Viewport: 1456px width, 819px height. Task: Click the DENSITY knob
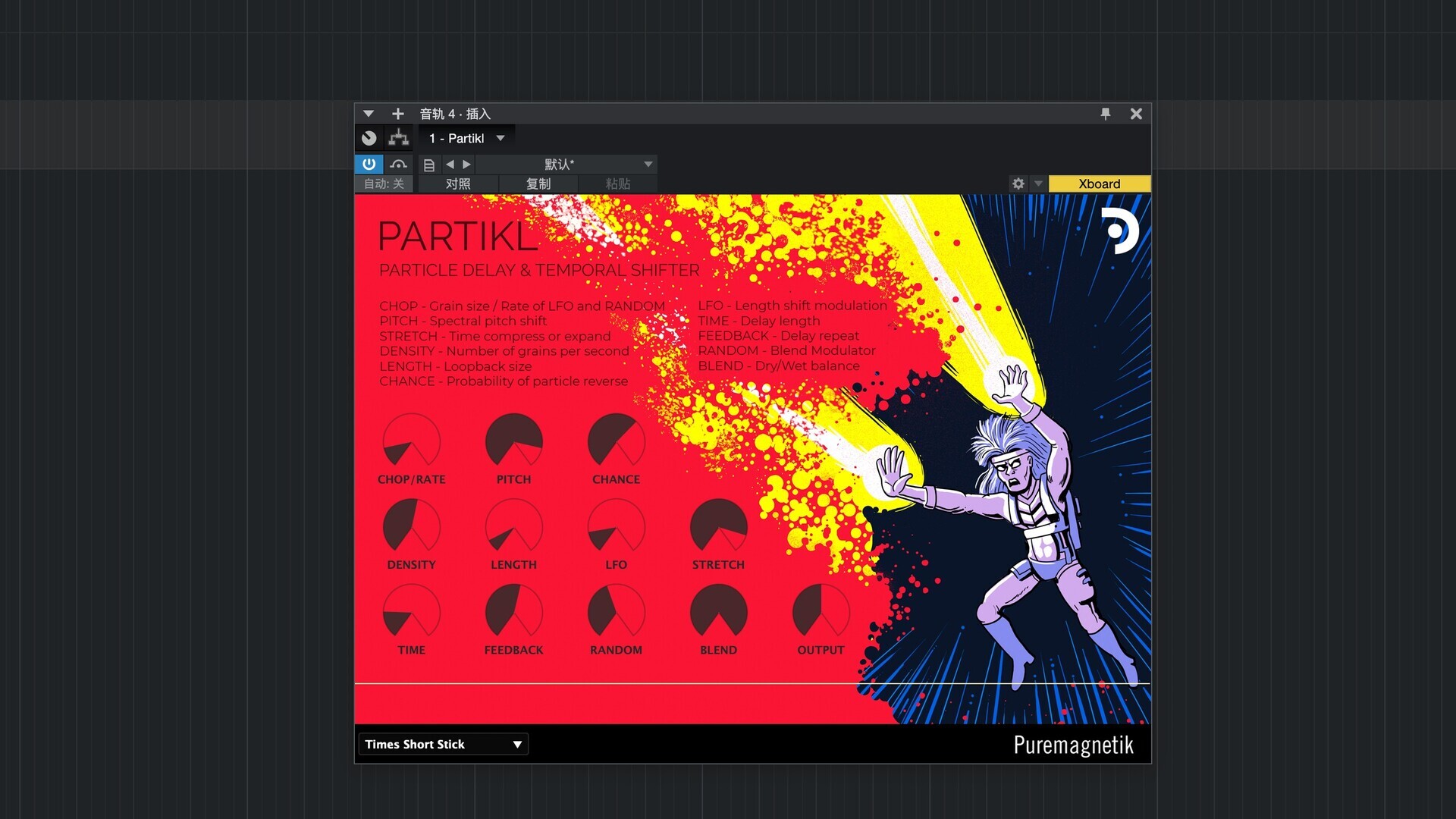(x=411, y=526)
